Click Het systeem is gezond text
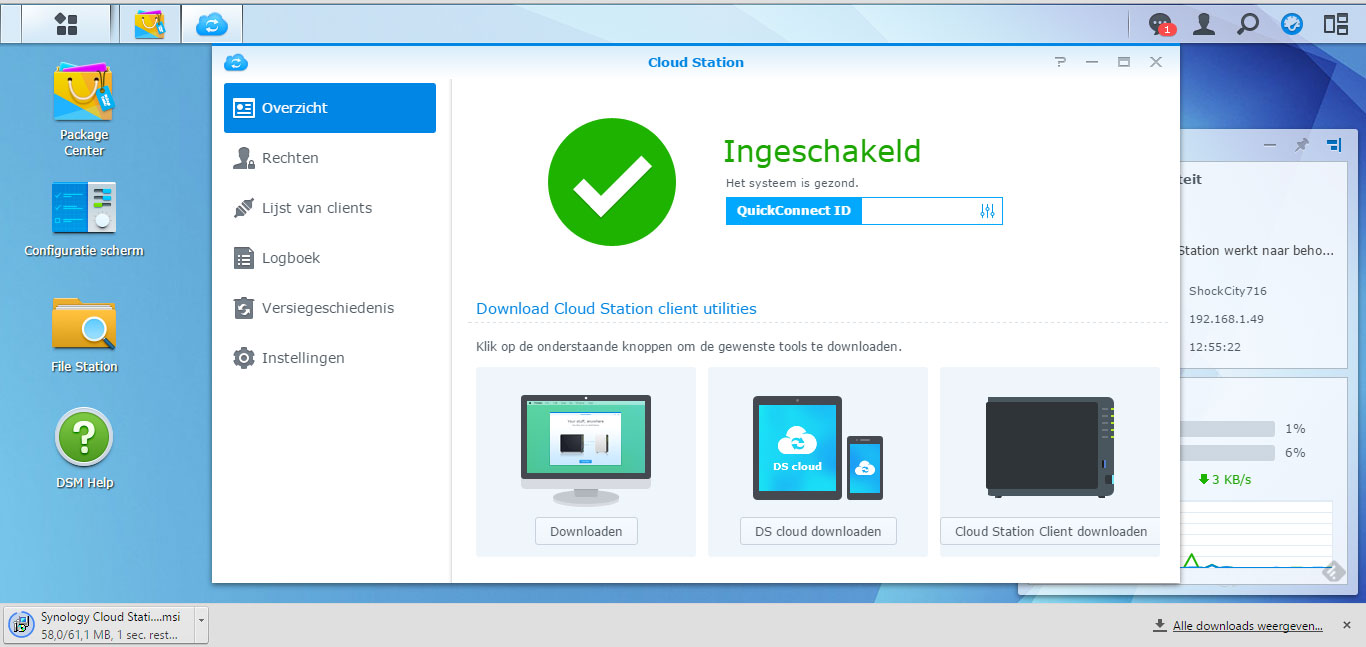Screen dimensions: 1366x647 pos(792,183)
